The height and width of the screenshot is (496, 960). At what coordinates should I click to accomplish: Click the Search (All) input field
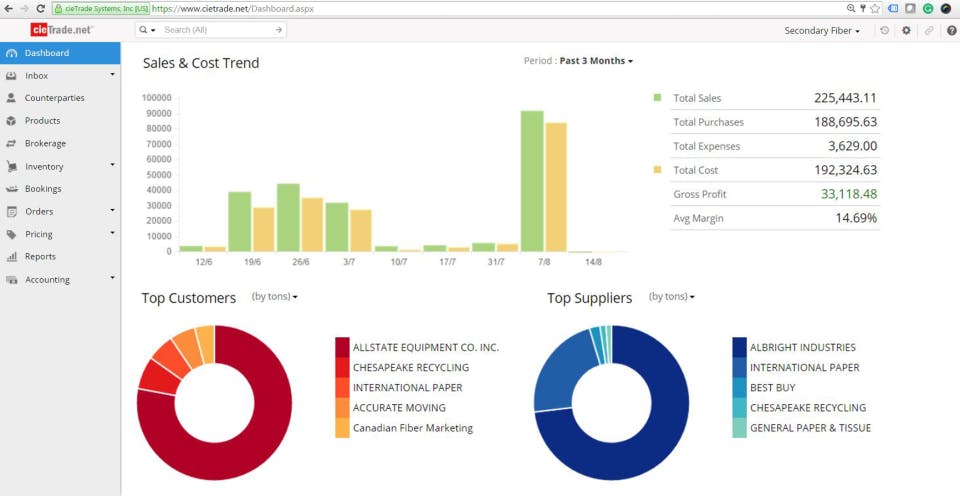(217, 29)
